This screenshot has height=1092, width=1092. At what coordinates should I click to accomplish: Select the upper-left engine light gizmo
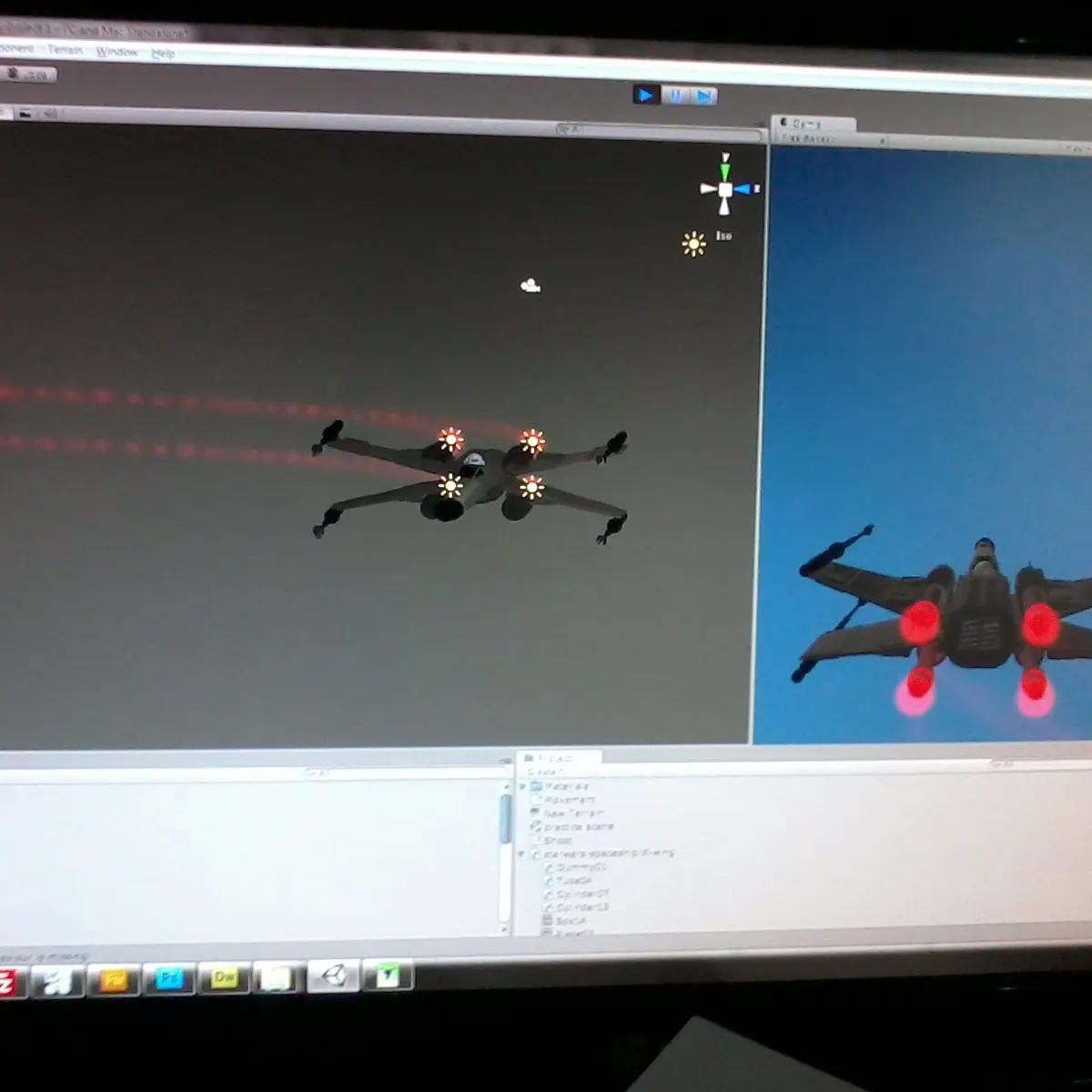(450, 440)
